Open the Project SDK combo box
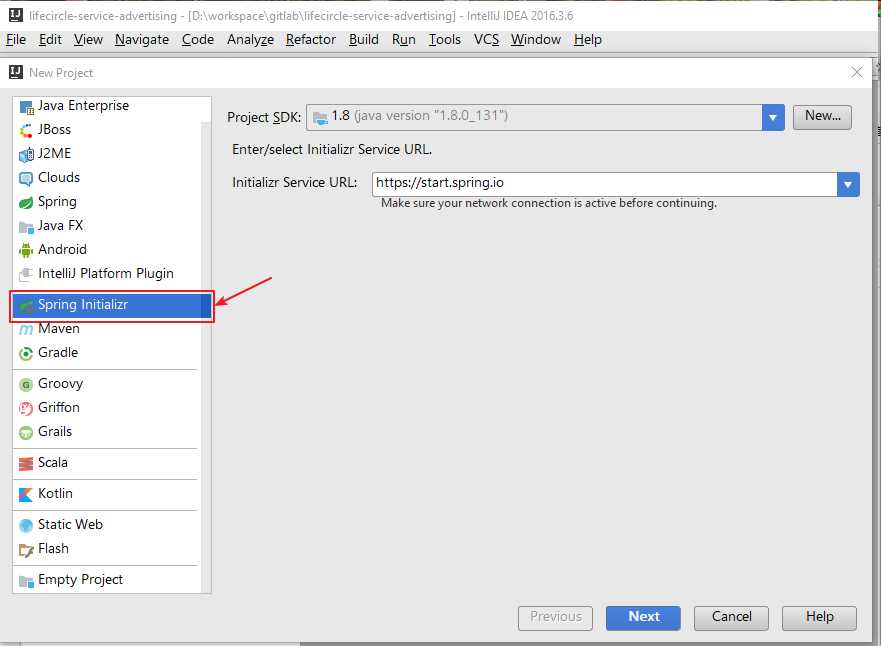 point(545,117)
